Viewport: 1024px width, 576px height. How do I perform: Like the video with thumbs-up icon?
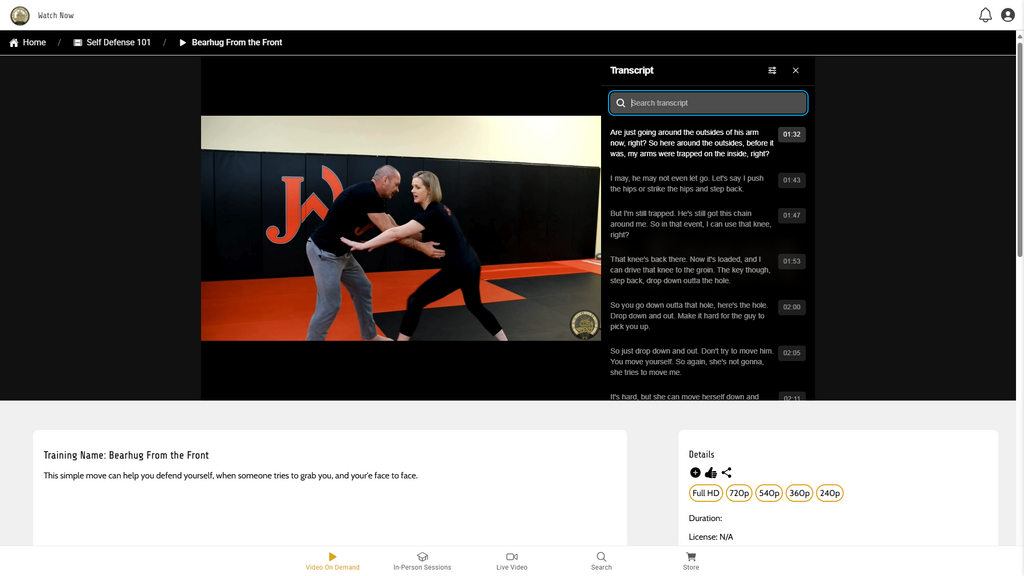tap(711, 473)
